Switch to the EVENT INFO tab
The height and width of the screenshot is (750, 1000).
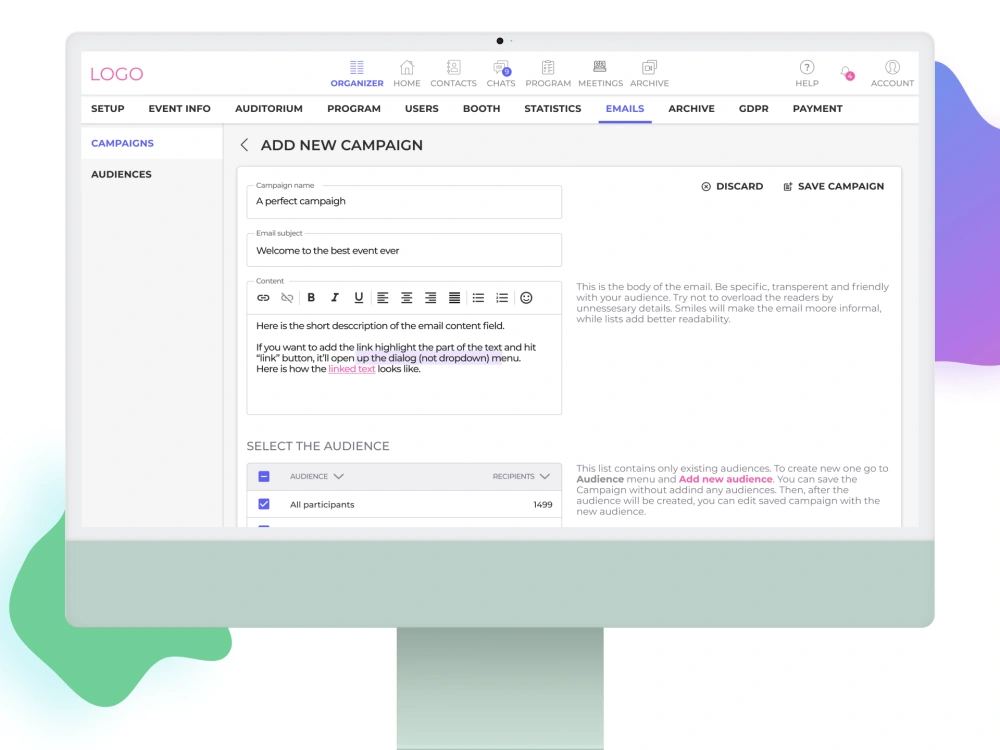pyautogui.click(x=179, y=108)
